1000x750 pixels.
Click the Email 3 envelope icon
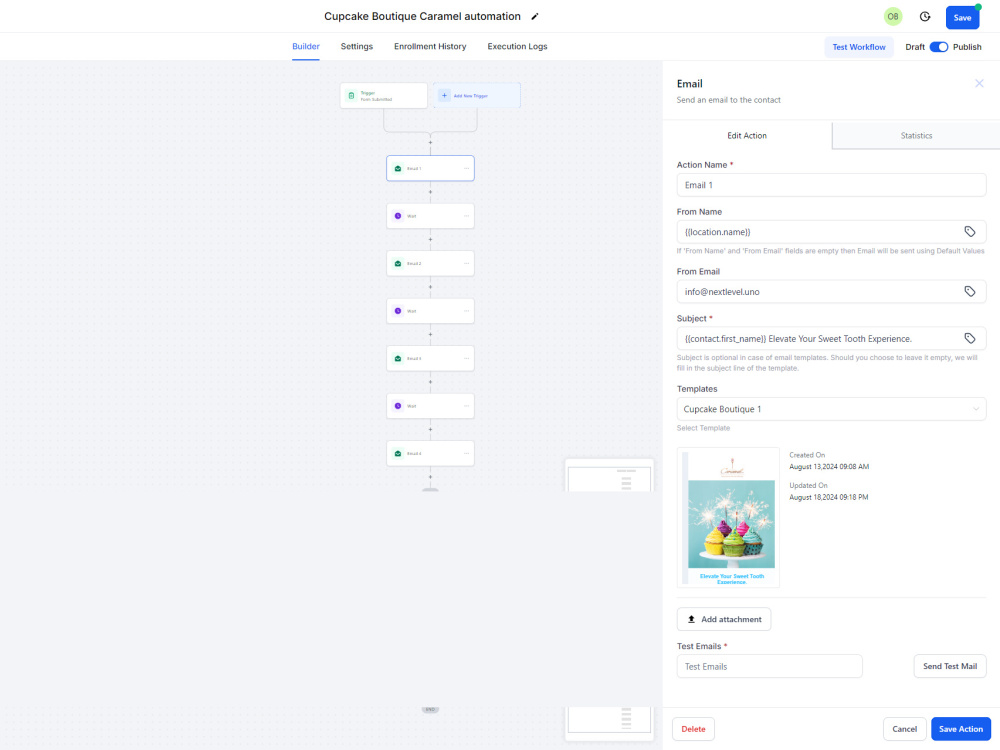tap(398, 358)
